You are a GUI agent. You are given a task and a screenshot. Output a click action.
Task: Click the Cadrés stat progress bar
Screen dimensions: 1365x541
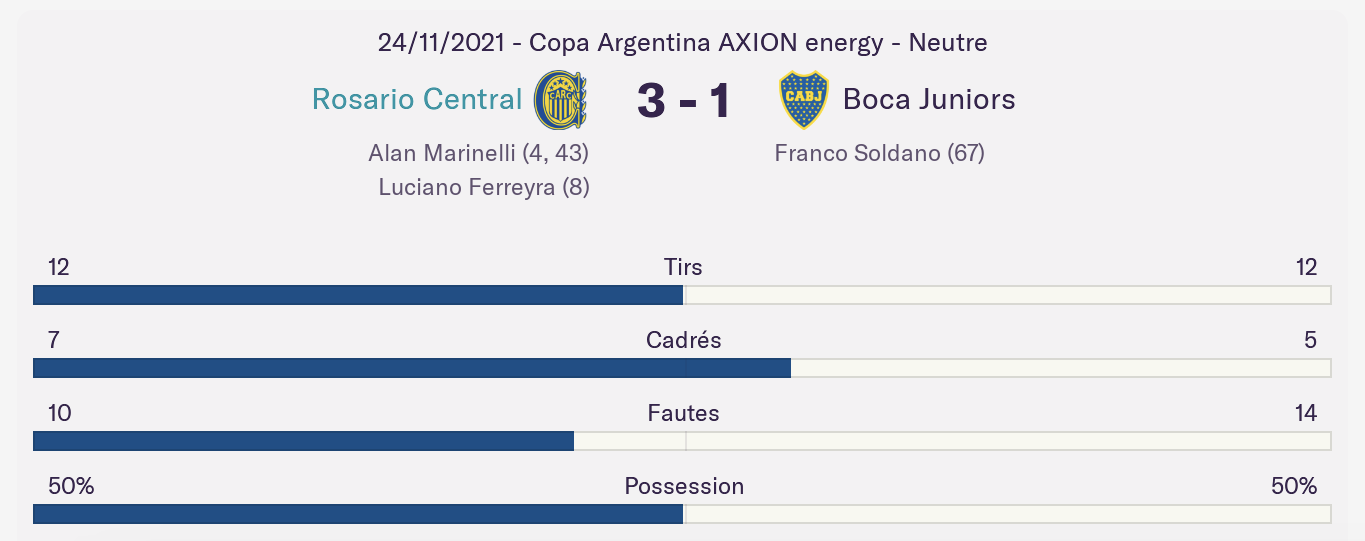(682, 368)
